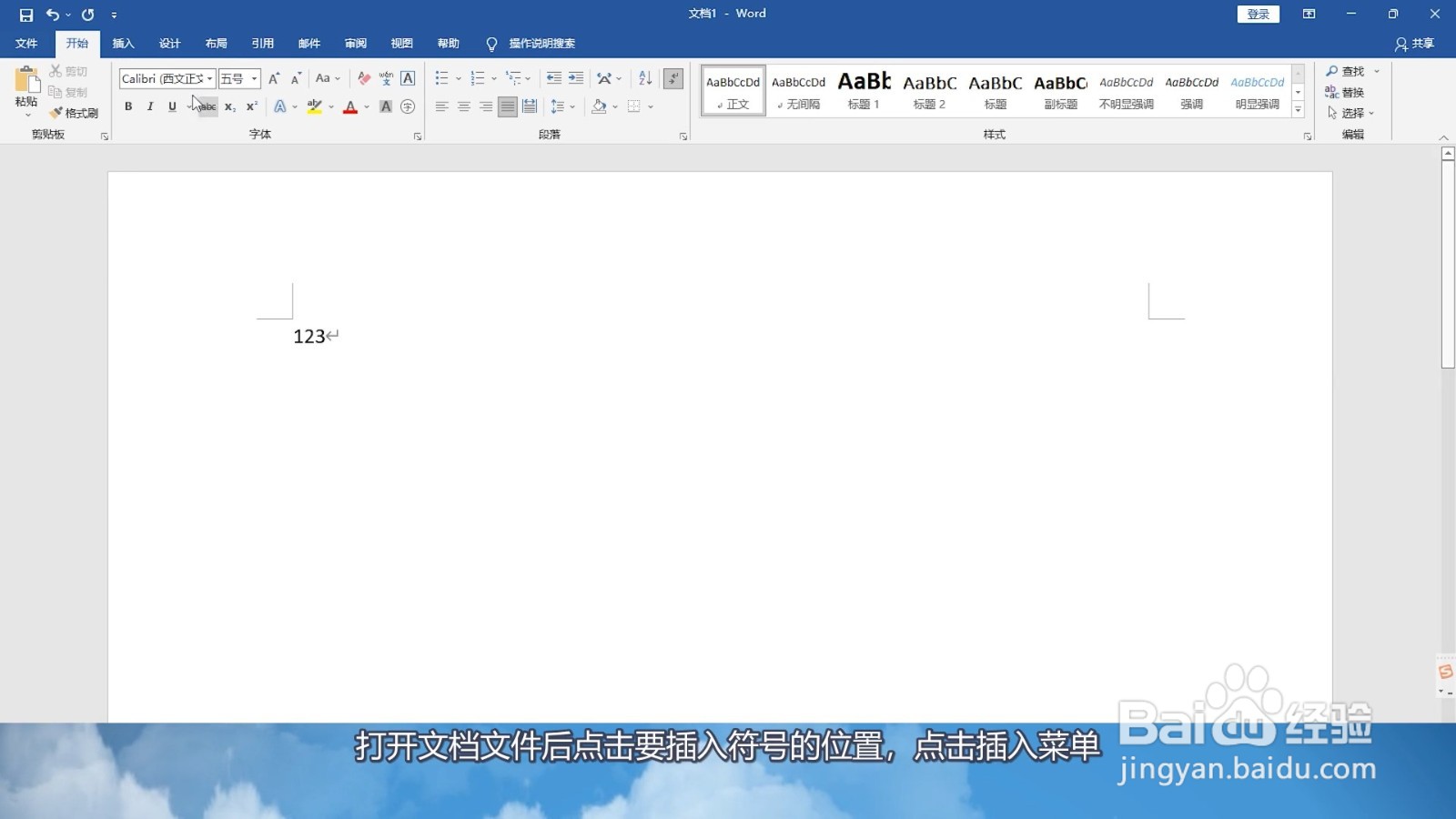Screen dimensions: 1456x819
Task: Apply subscript formatting
Action: click(x=230, y=106)
